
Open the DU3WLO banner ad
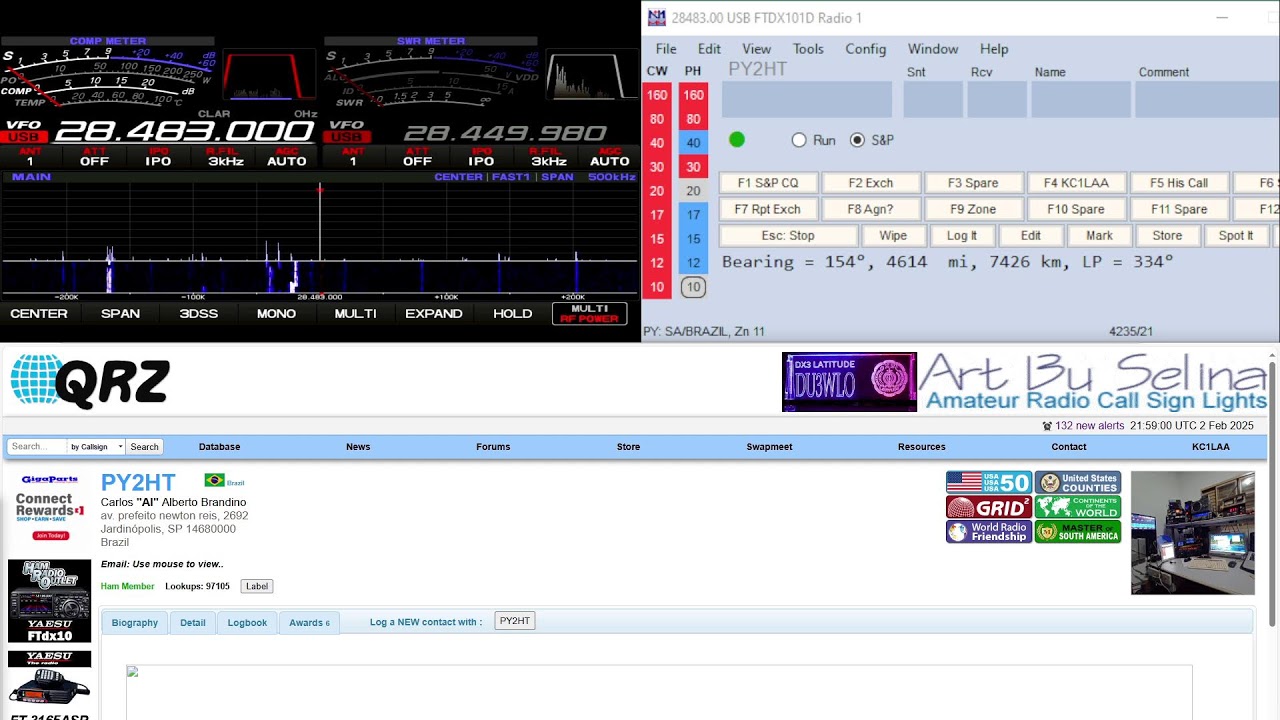pyautogui.click(x=849, y=382)
